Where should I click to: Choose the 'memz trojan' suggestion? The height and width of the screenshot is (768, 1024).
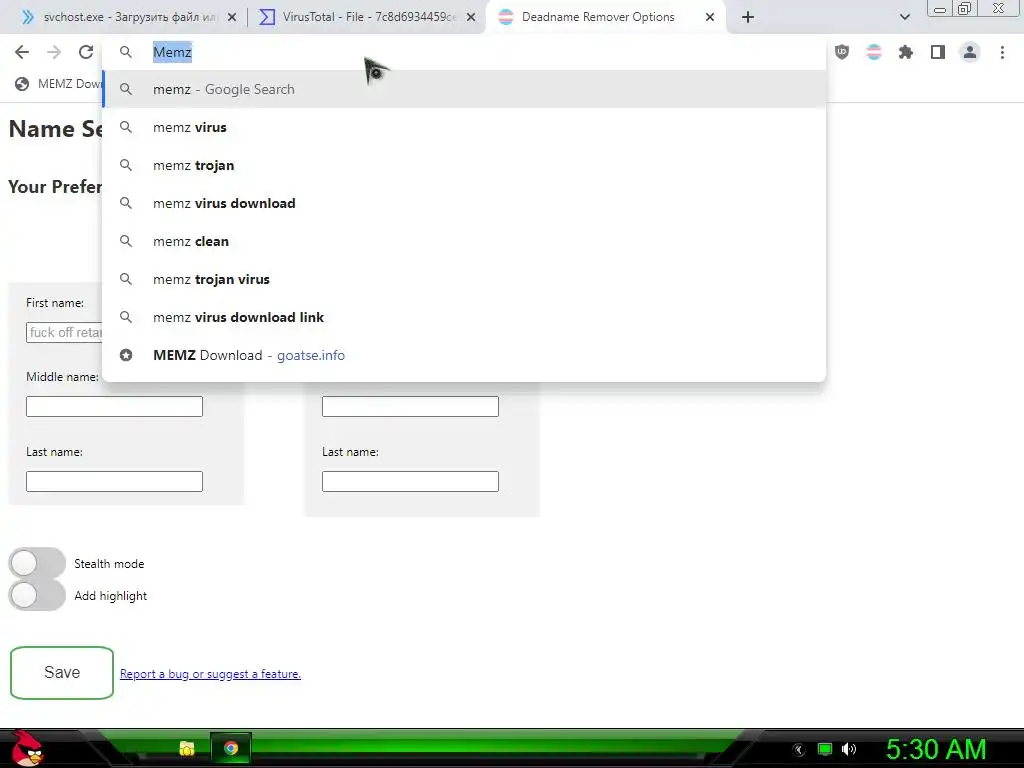464,165
